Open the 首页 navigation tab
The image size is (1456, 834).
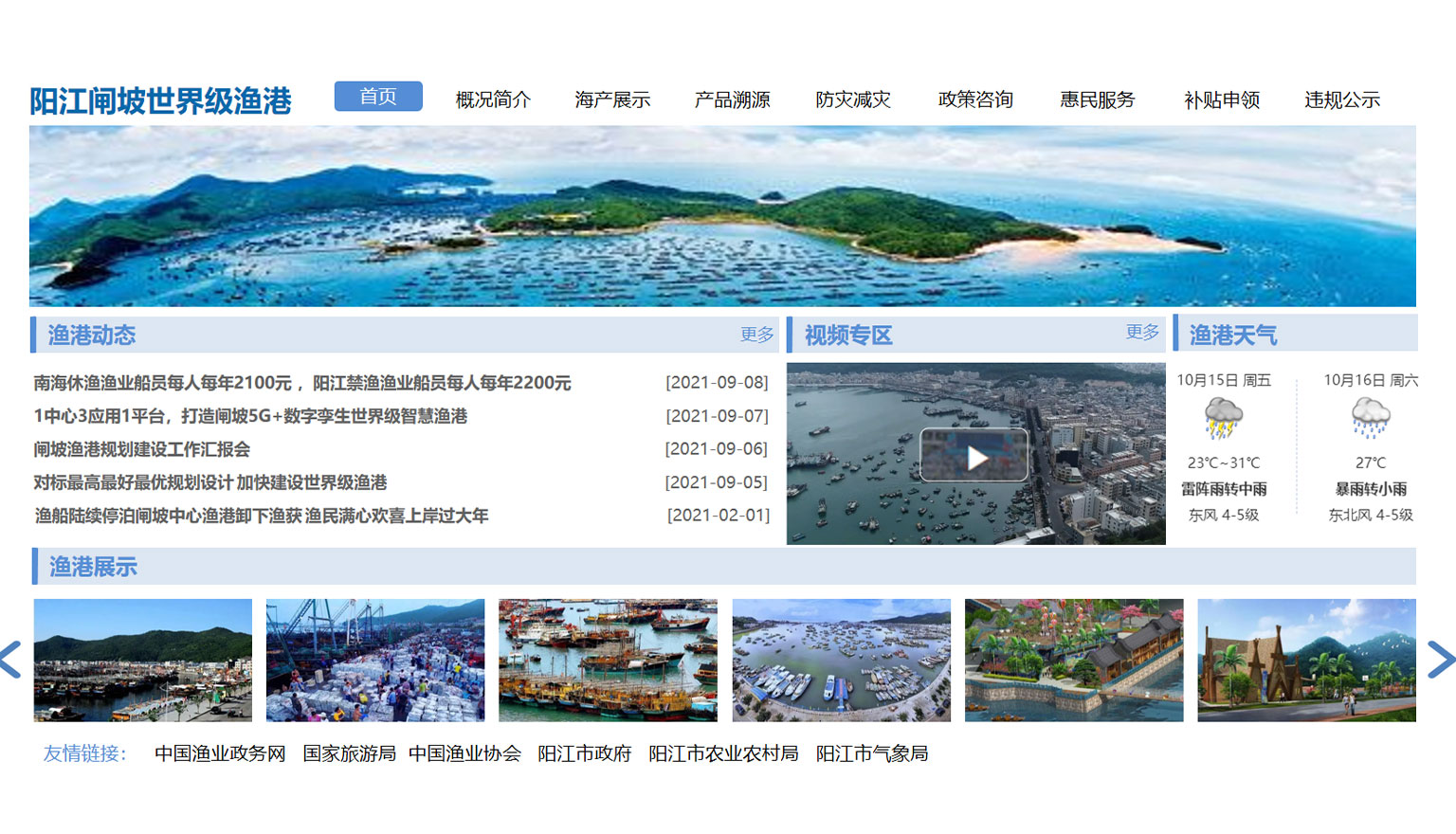(x=378, y=97)
